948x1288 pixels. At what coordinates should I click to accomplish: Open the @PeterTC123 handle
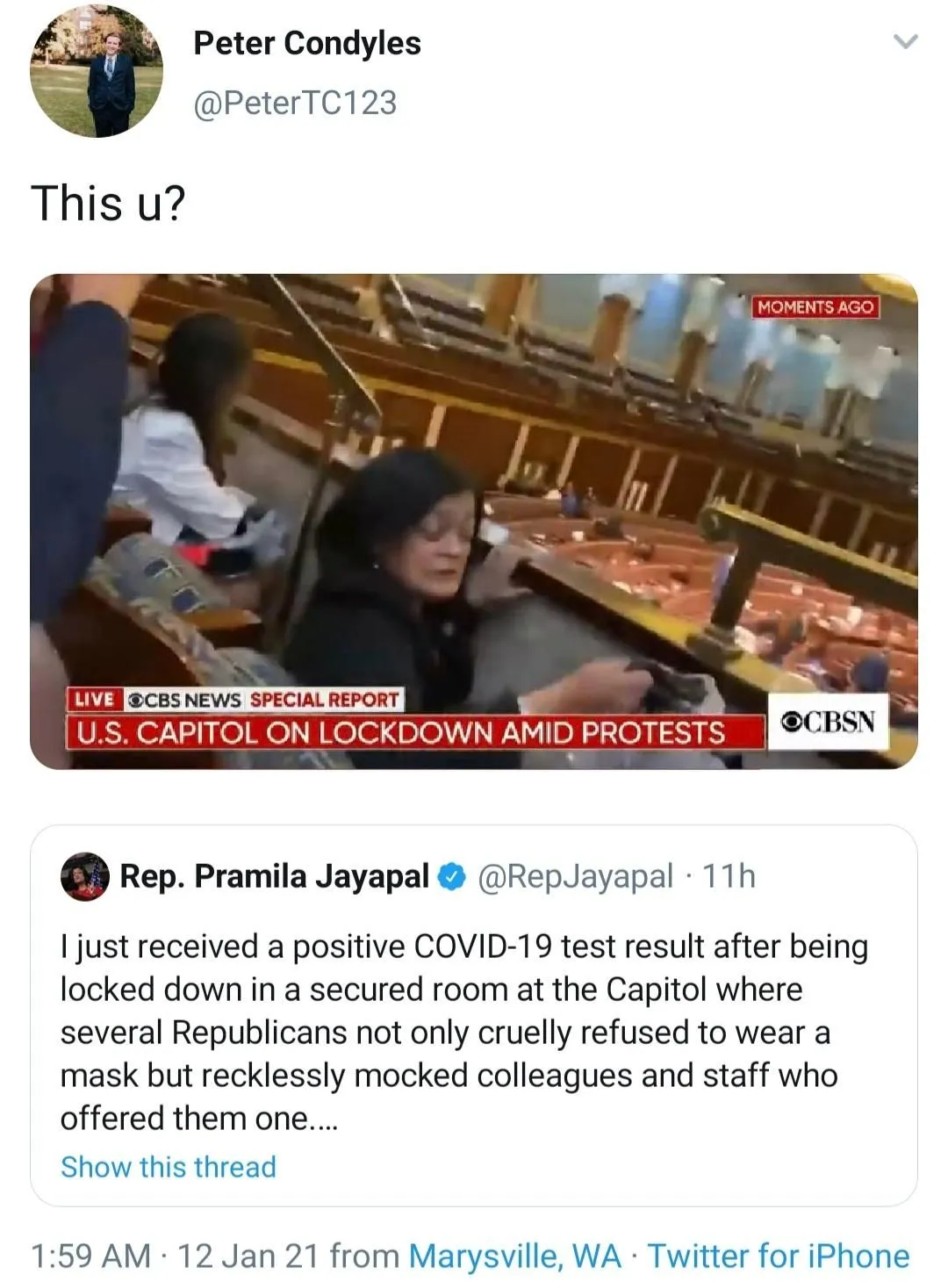click(x=295, y=103)
